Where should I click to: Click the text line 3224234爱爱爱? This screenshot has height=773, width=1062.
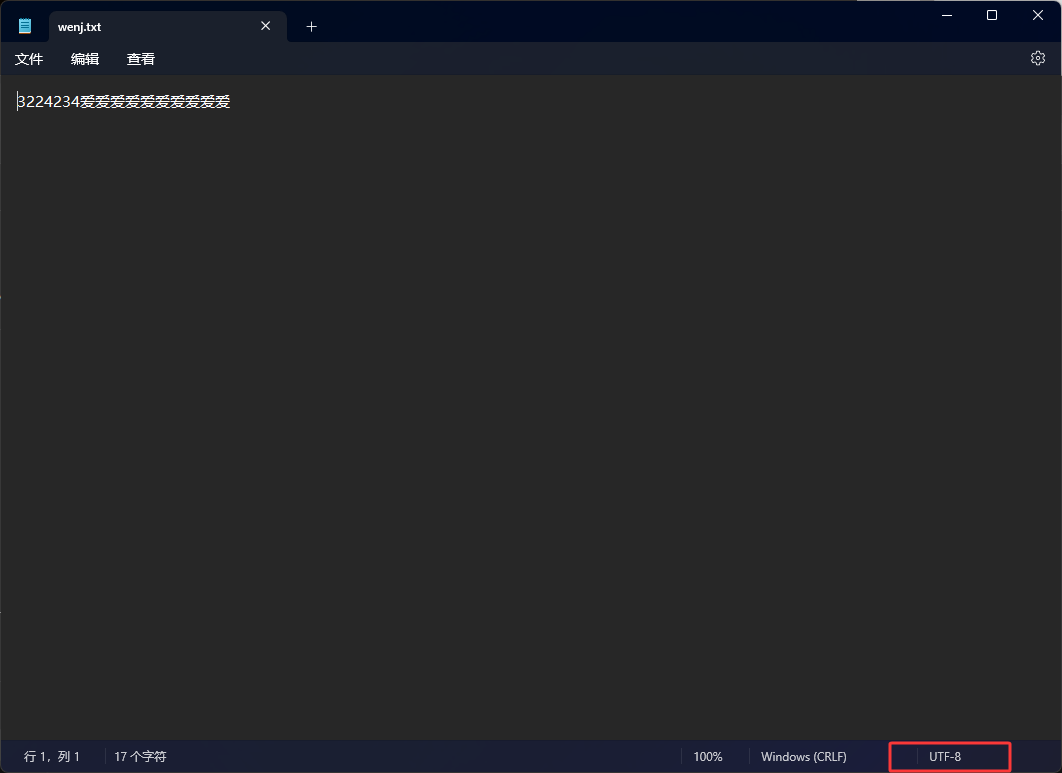[x=123, y=102]
